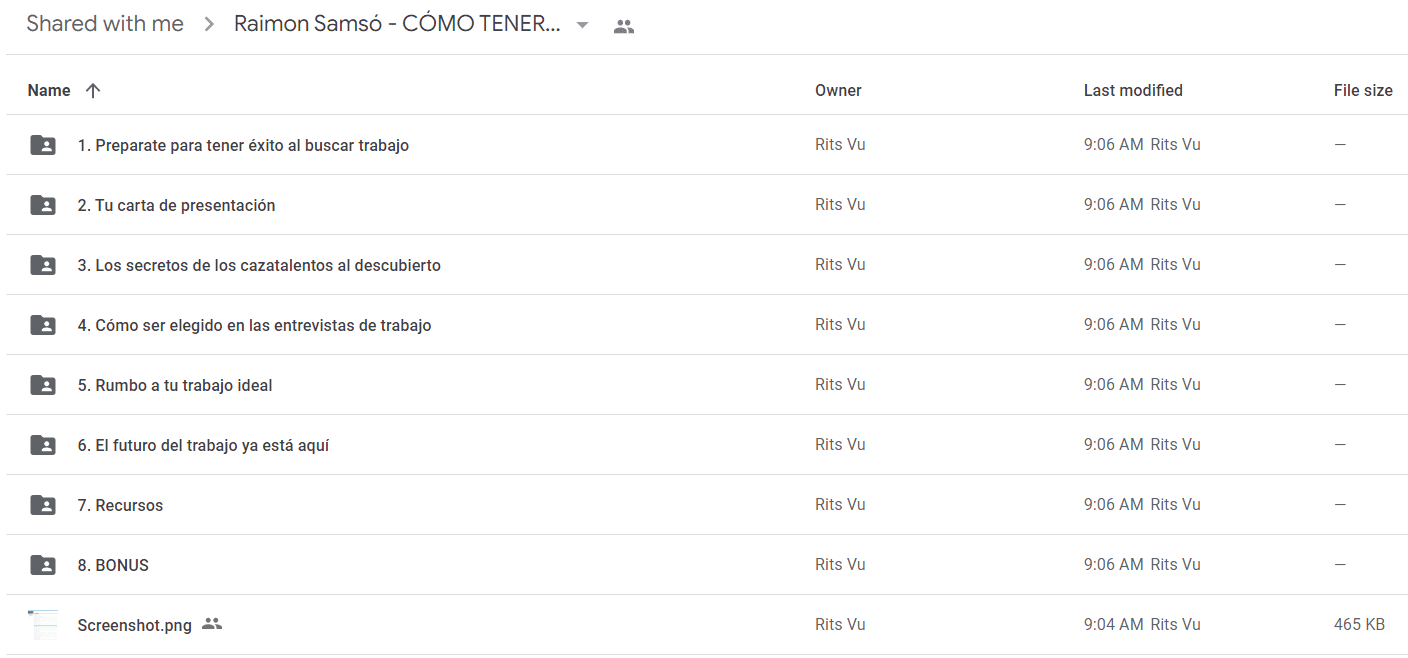Select the shared folder icon for Rumbo a tu trabajo ideal

(43, 385)
